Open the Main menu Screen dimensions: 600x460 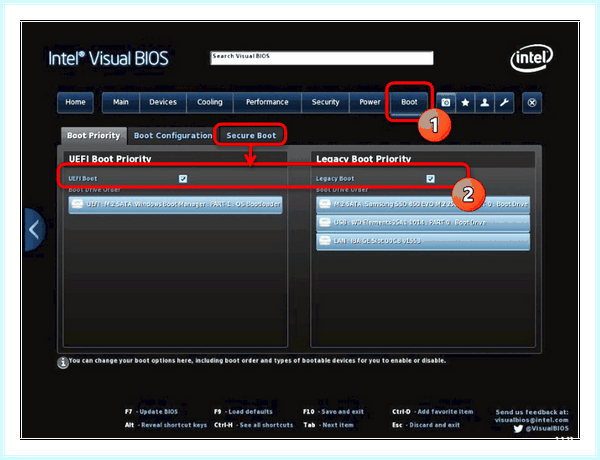coord(121,103)
